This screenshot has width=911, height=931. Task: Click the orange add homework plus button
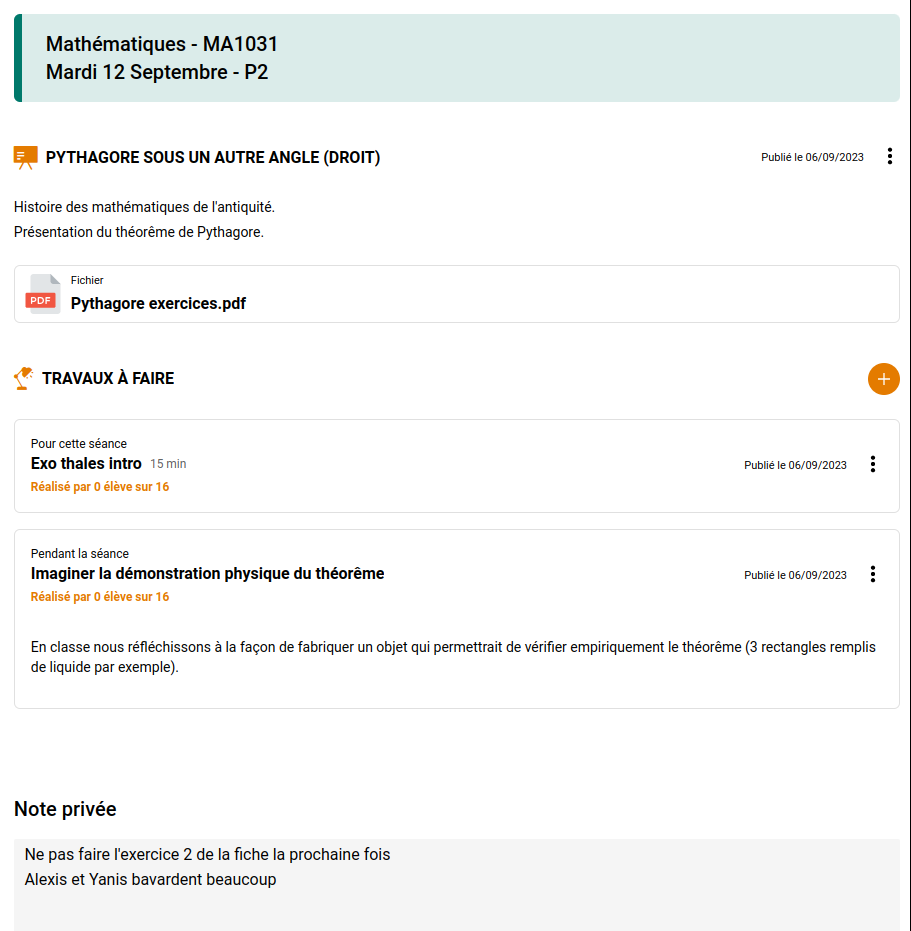(883, 379)
